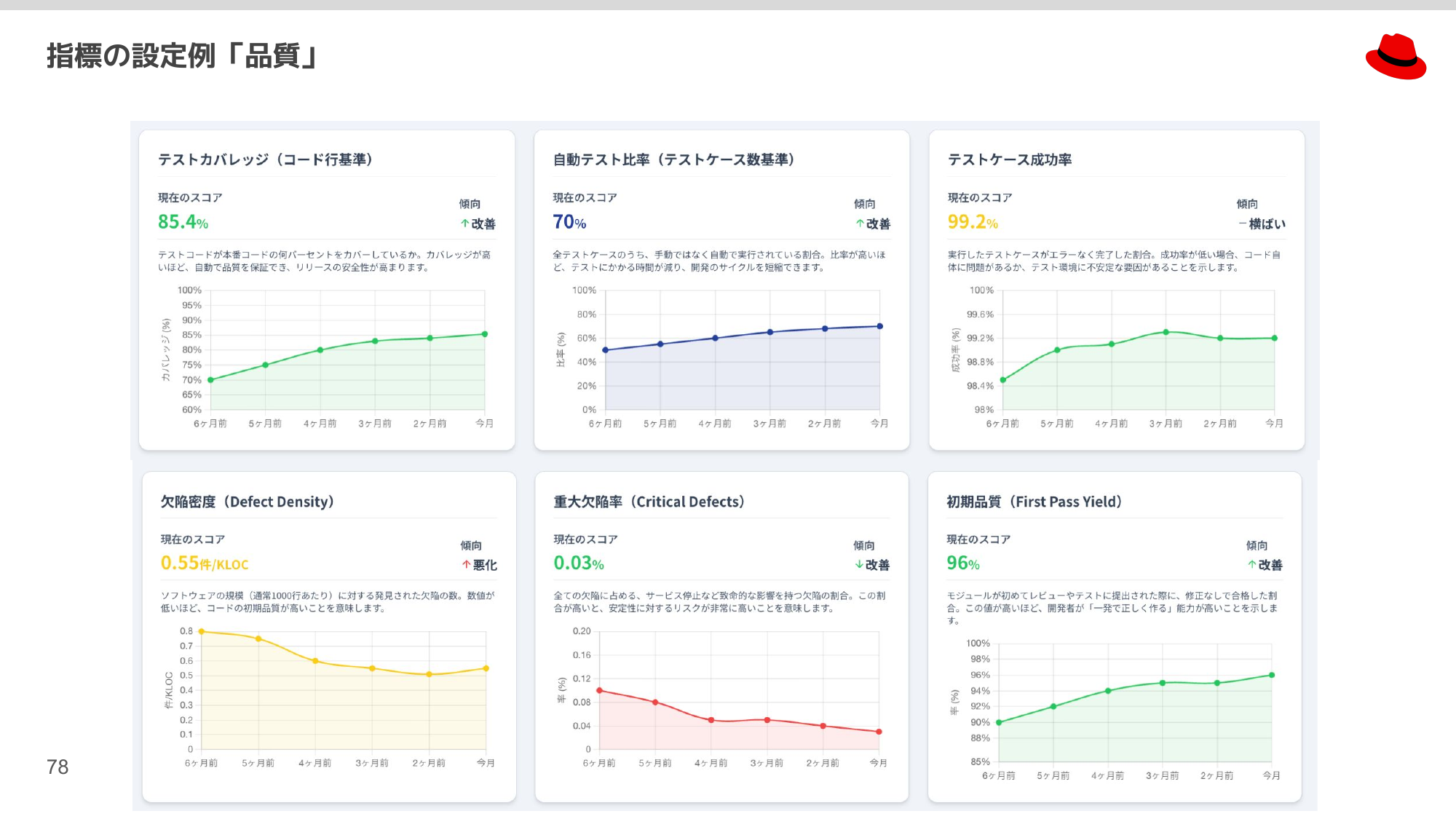Click the 99.2% score in 成功率 card
The image size is (1456, 819).
pyautogui.click(x=973, y=222)
